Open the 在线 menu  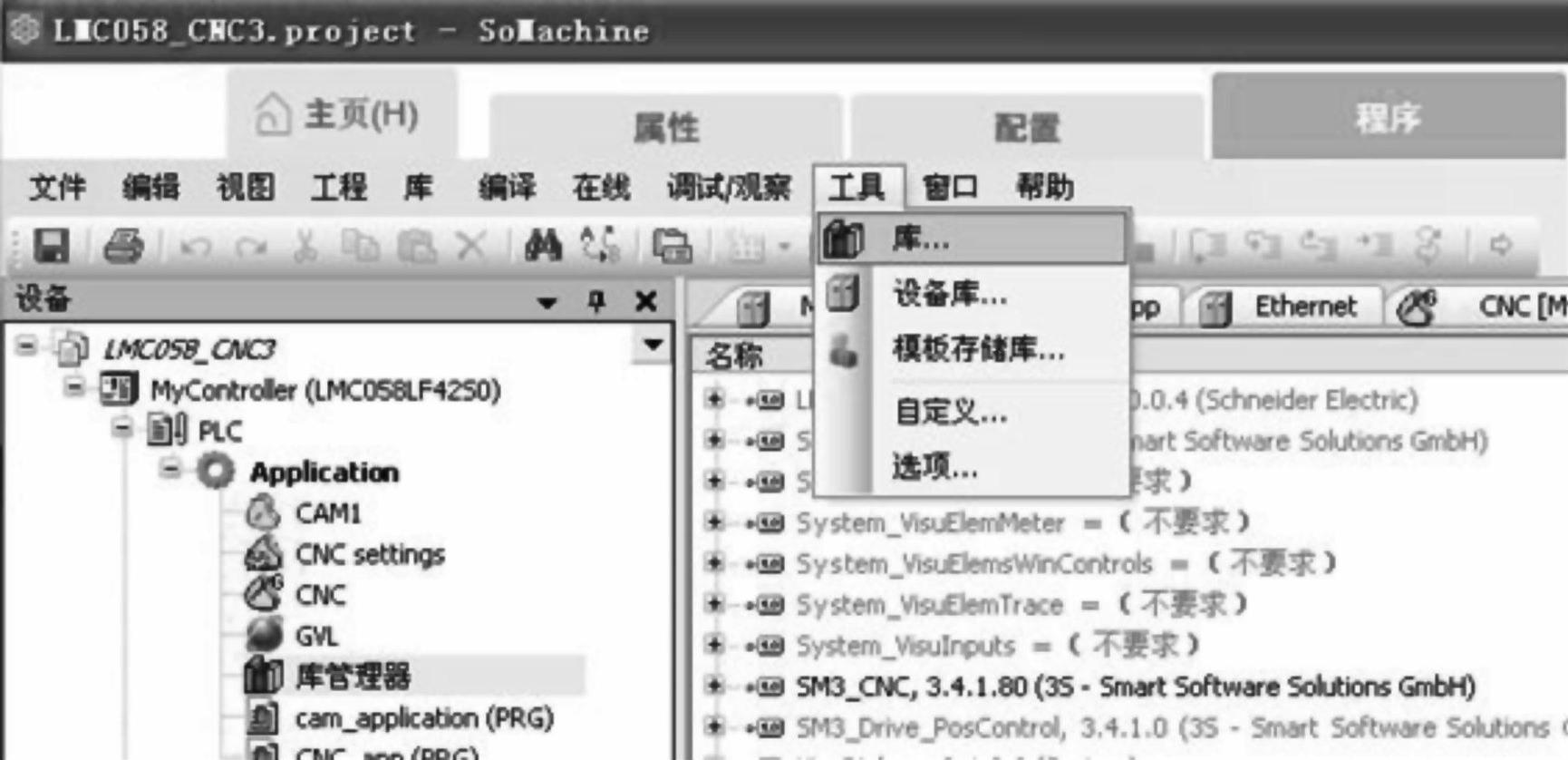[601, 187]
